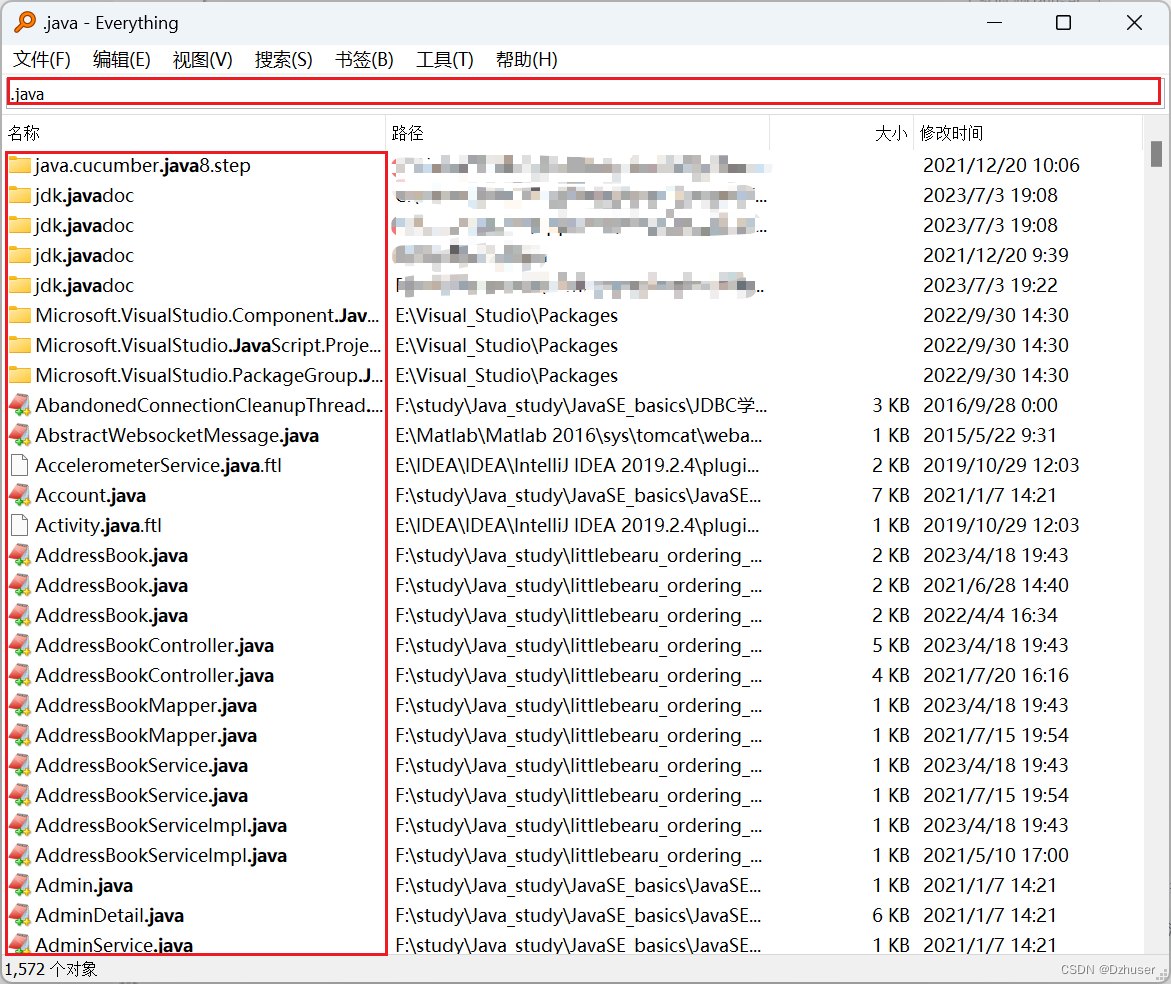Screen dimensions: 1171x984
Task: Select the java.cucumber.java8.step folder icon
Action: [20, 165]
